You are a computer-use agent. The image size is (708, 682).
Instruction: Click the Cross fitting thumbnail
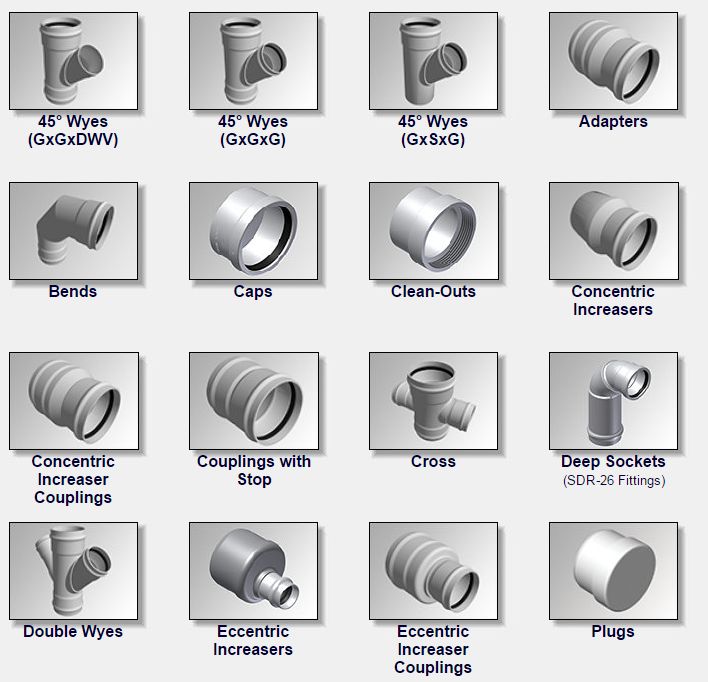[433, 400]
